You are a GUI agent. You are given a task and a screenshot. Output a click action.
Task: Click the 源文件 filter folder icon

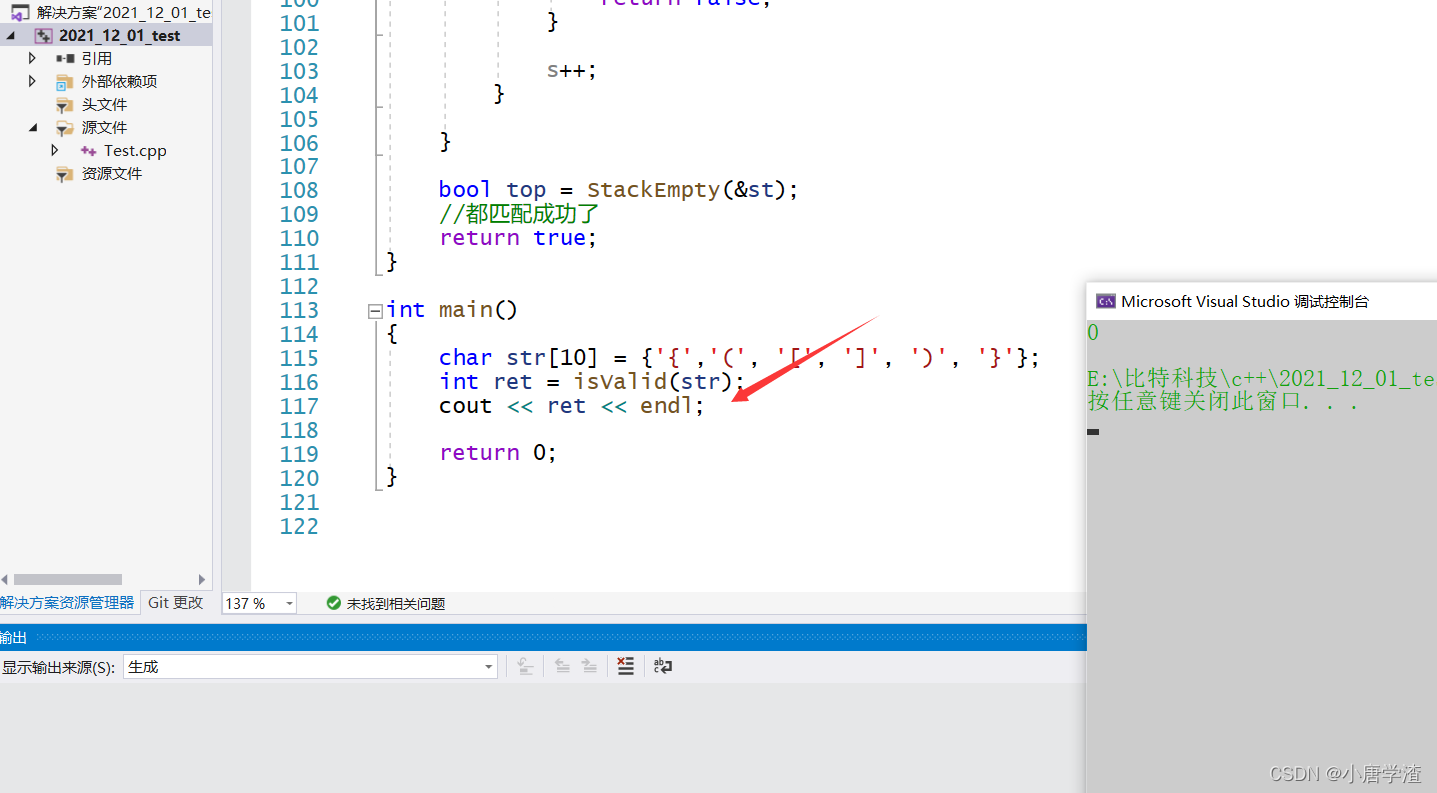click(65, 127)
